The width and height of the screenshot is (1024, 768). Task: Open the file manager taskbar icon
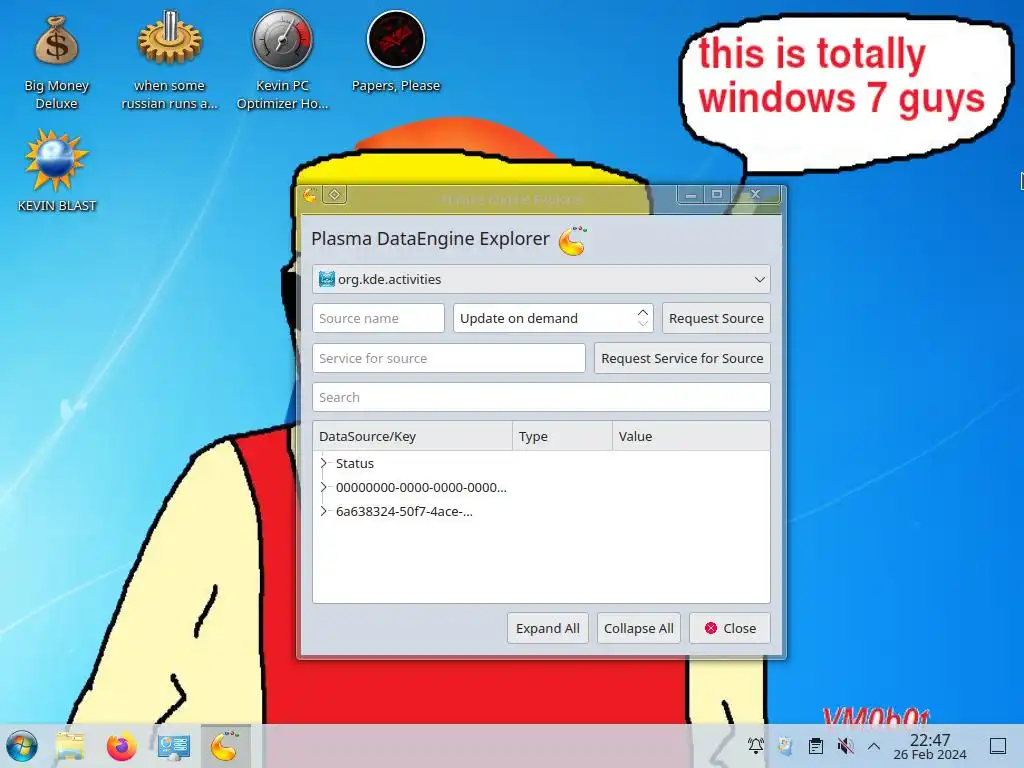70,746
